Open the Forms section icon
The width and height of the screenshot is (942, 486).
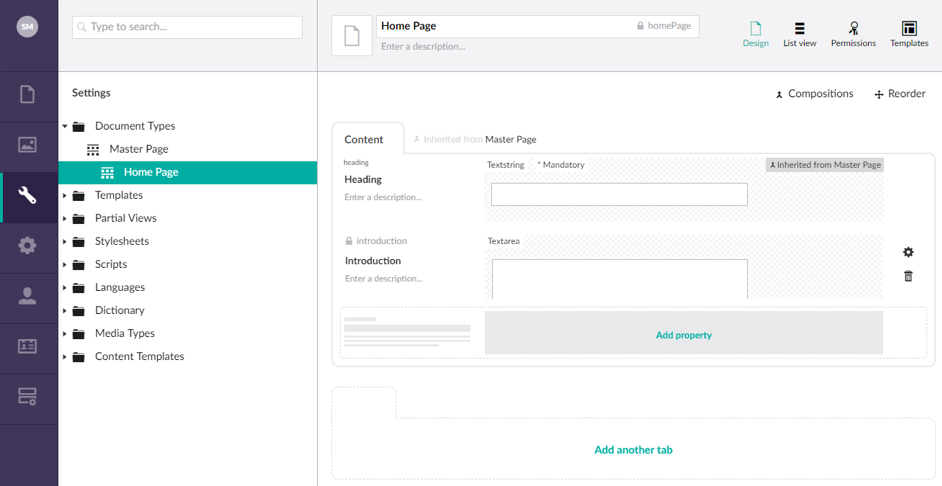click(27, 396)
